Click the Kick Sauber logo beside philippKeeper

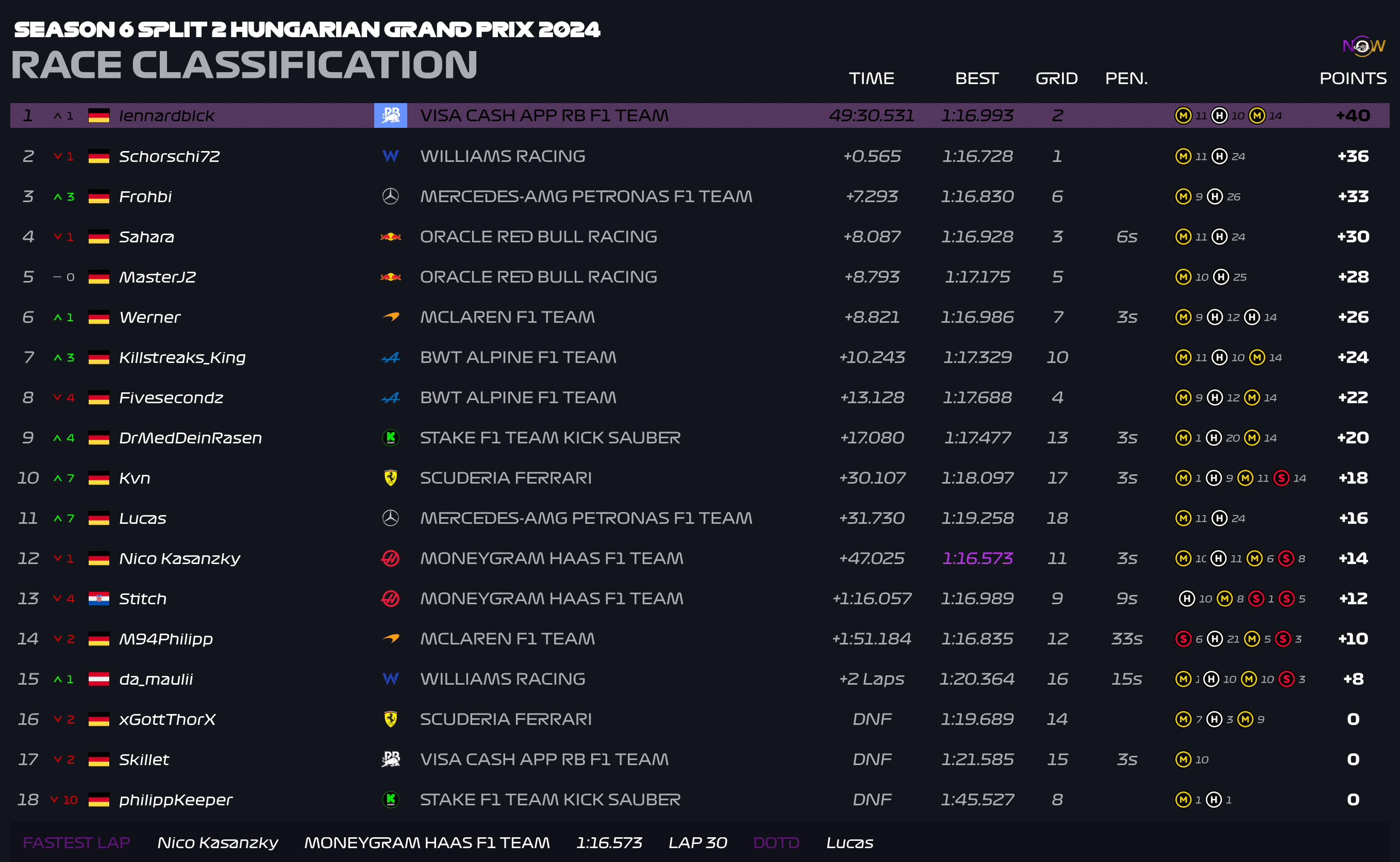(391, 799)
